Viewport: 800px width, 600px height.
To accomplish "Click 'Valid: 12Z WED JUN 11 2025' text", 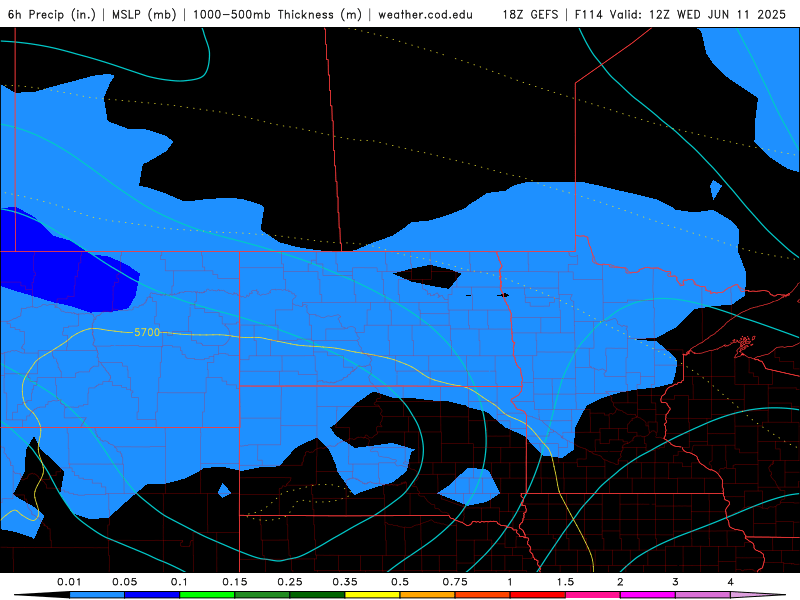I will click(698, 14).
